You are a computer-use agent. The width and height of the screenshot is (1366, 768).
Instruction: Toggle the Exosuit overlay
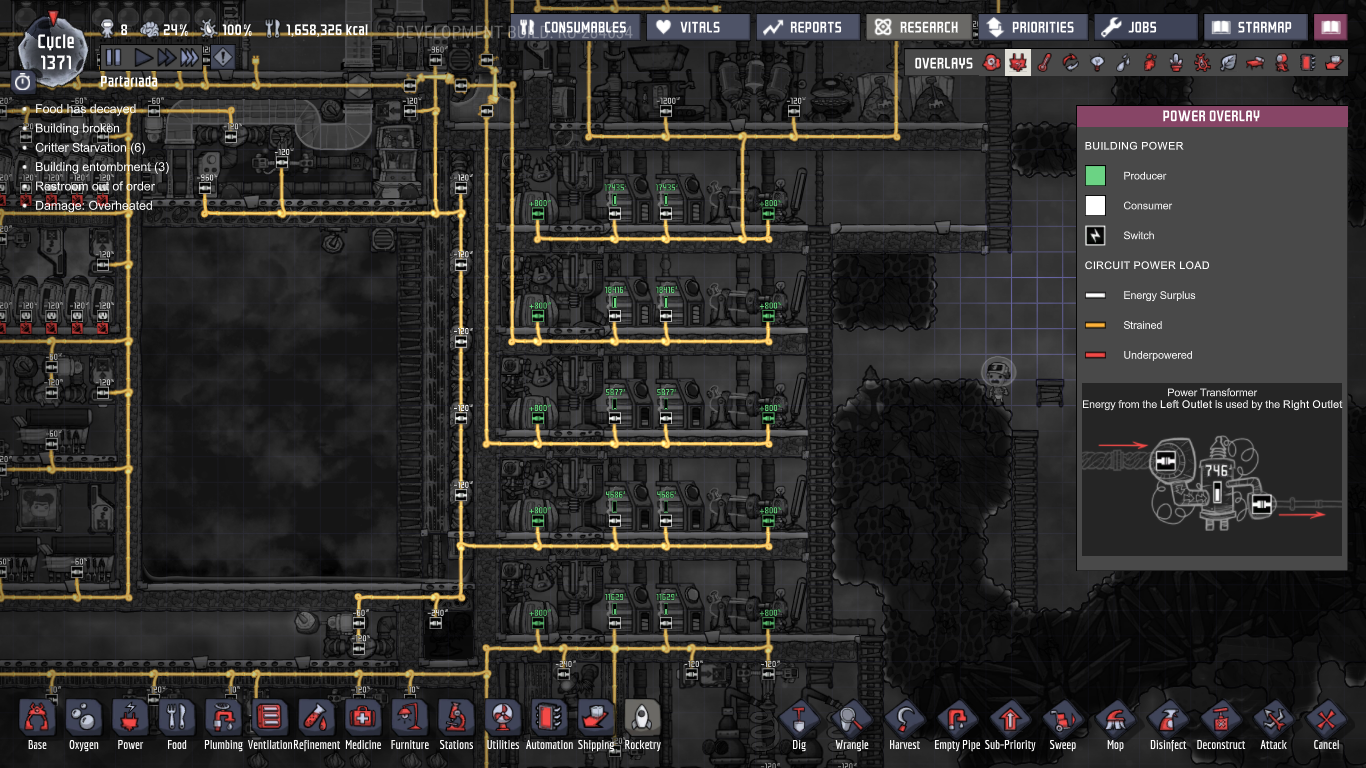(x=1281, y=63)
